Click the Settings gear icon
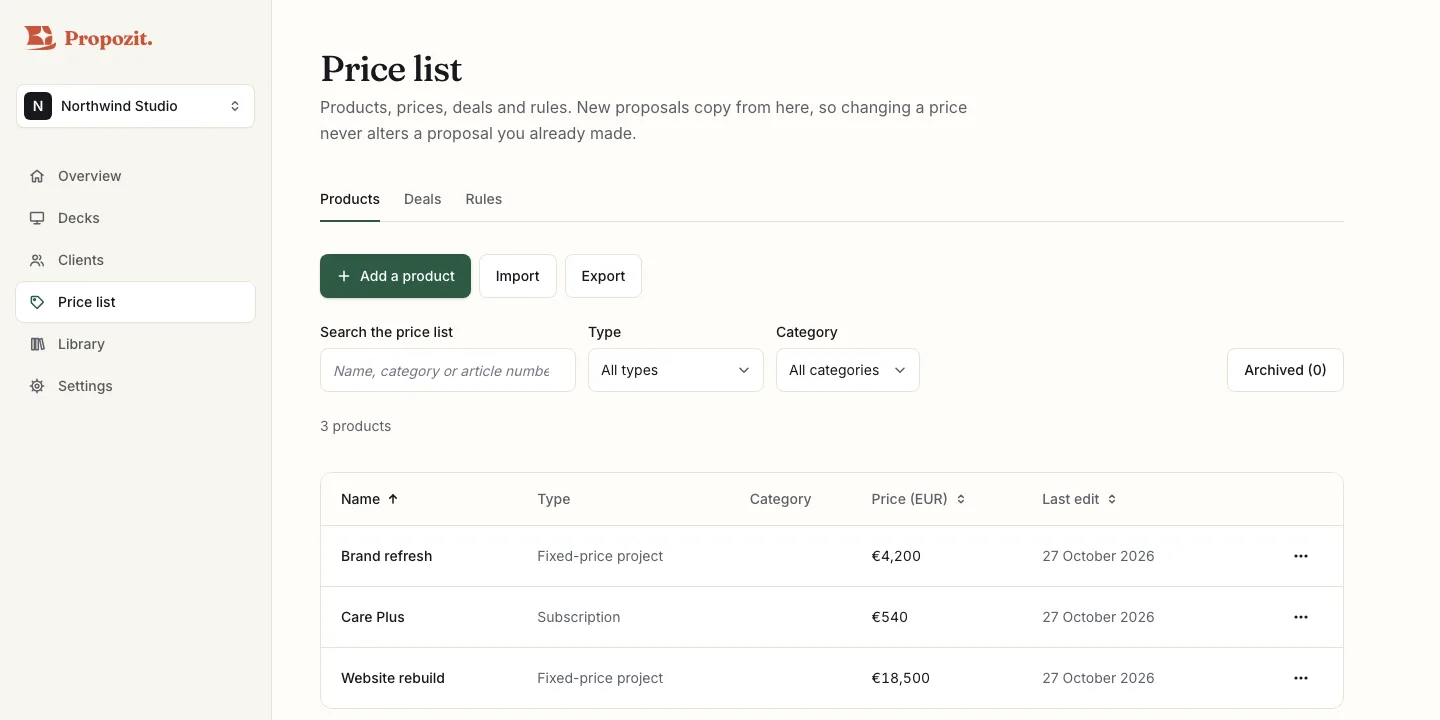 pos(37,386)
